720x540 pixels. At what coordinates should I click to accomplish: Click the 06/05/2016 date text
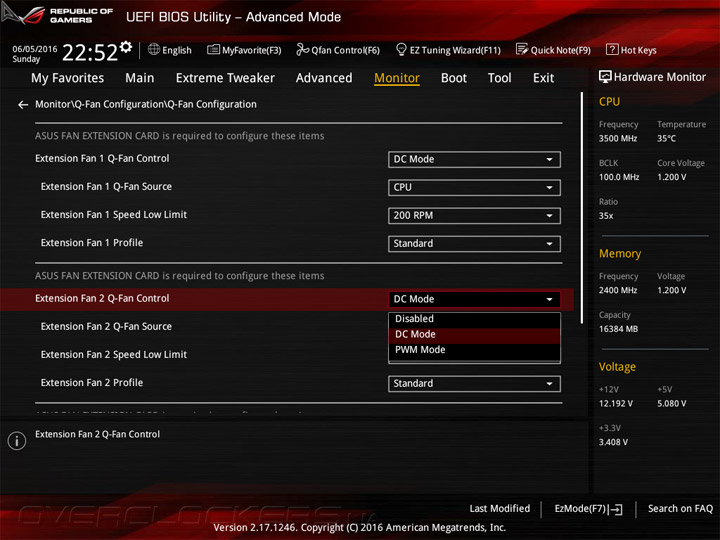coord(35,49)
